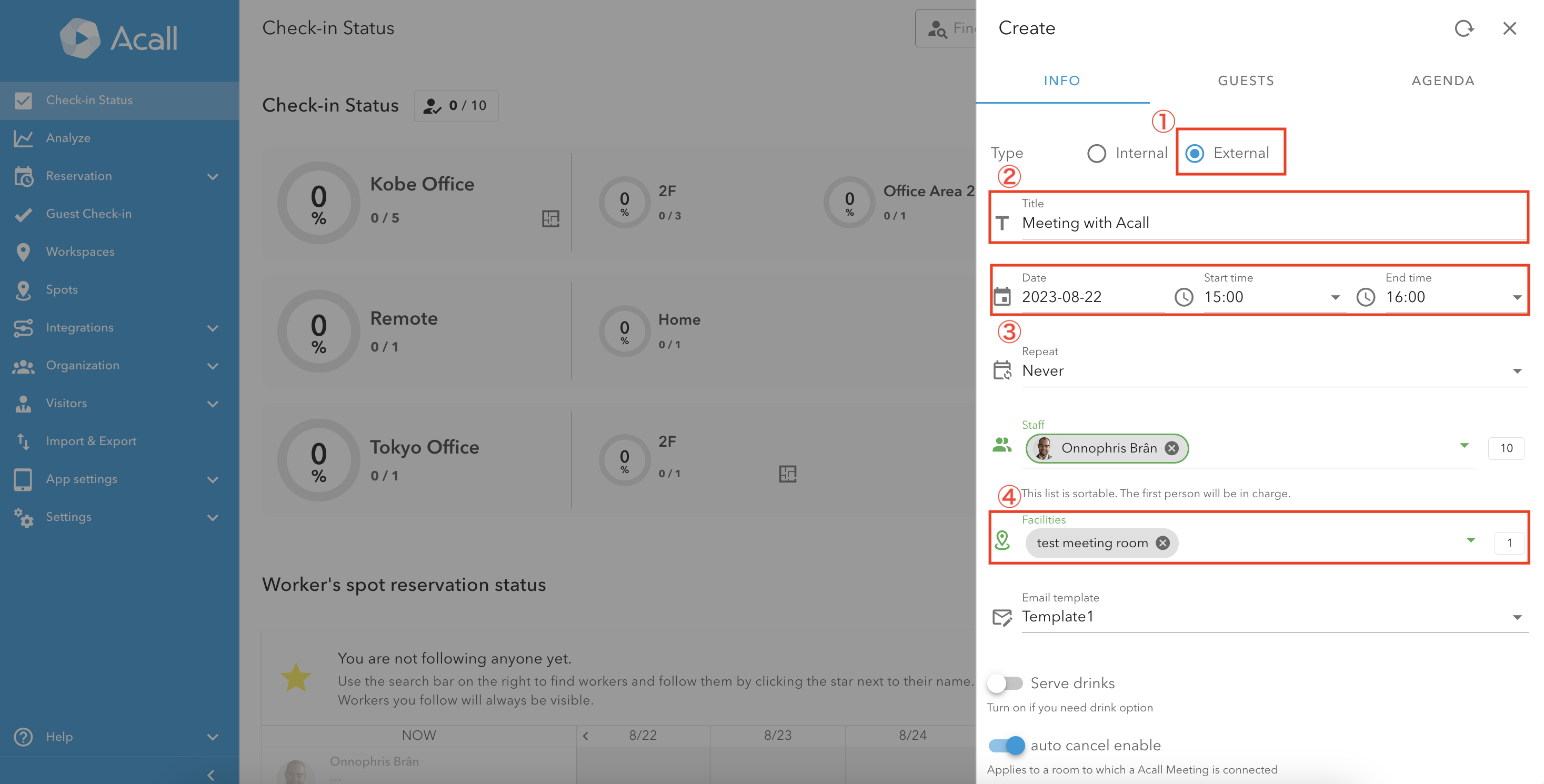This screenshot has width=1544, height=784.
Task: Switch to the AGENDA tab
Action: 1443,81
